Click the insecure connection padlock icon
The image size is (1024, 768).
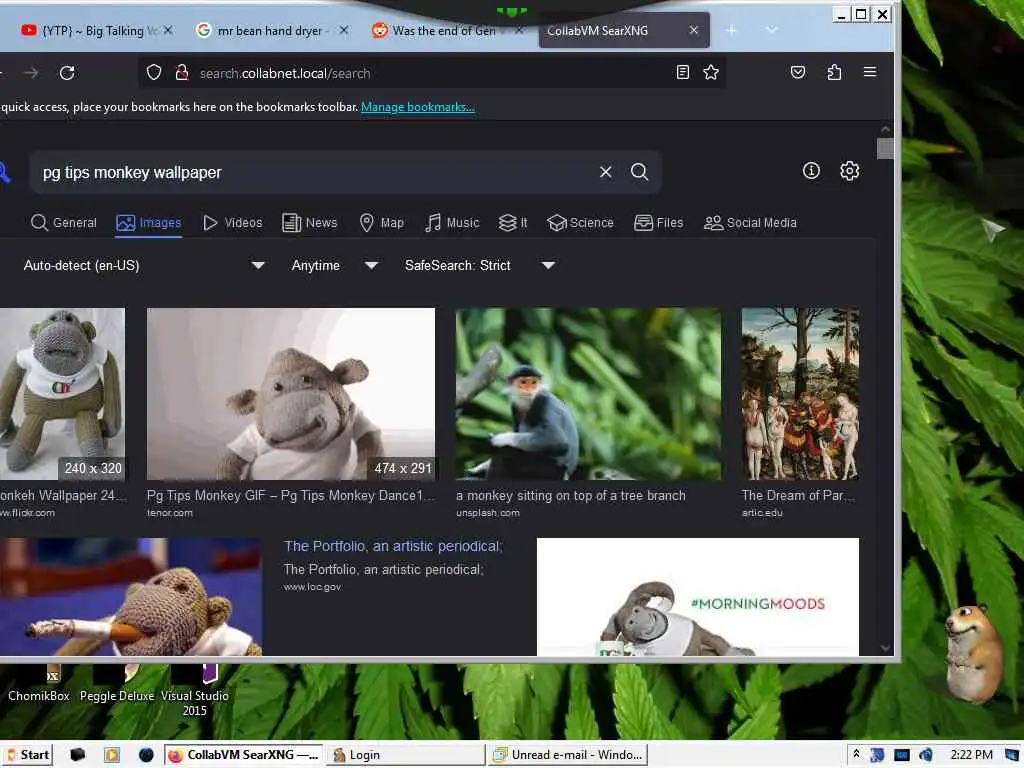[x=182, y=72]
